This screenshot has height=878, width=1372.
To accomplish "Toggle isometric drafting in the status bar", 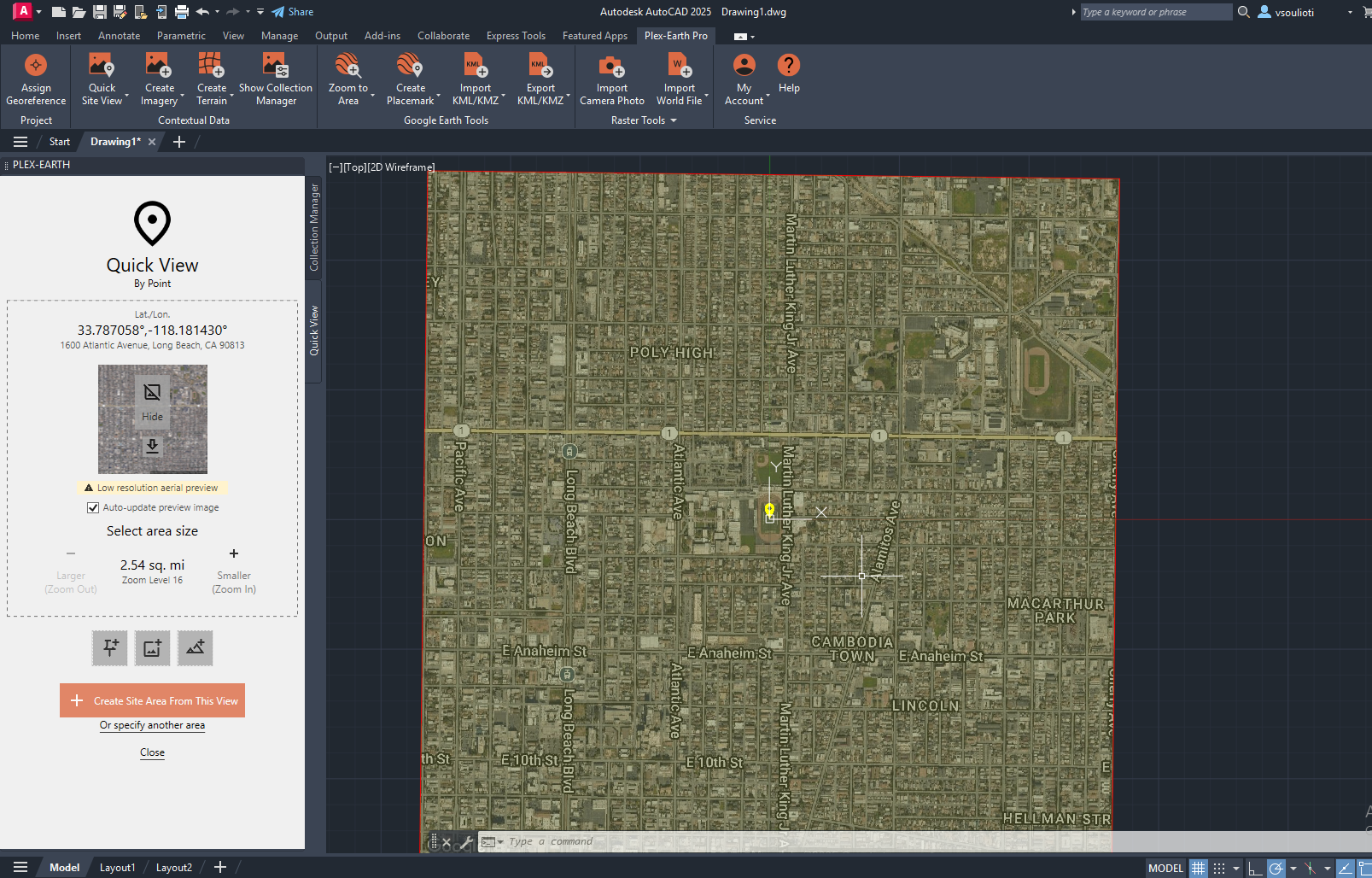I will click(1311, 868).
